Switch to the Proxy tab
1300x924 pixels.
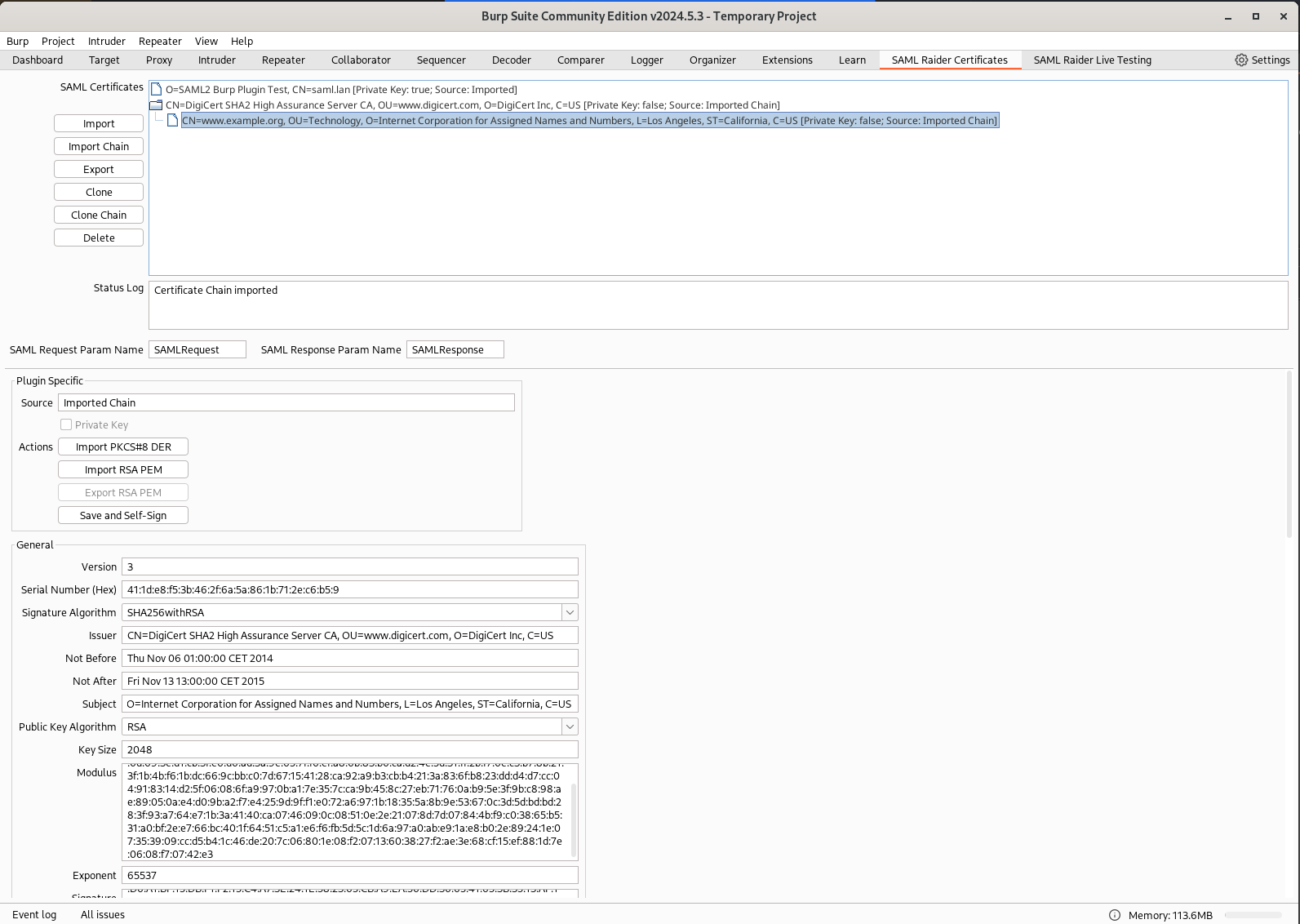(159, 60)
